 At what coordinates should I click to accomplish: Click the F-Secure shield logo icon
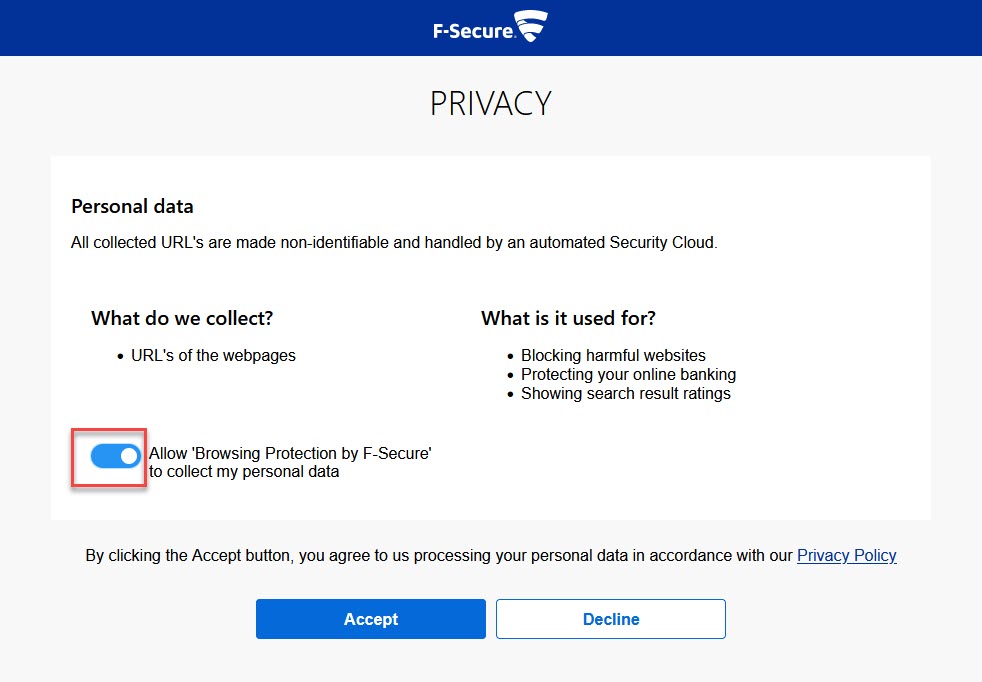tap(531, 27)
